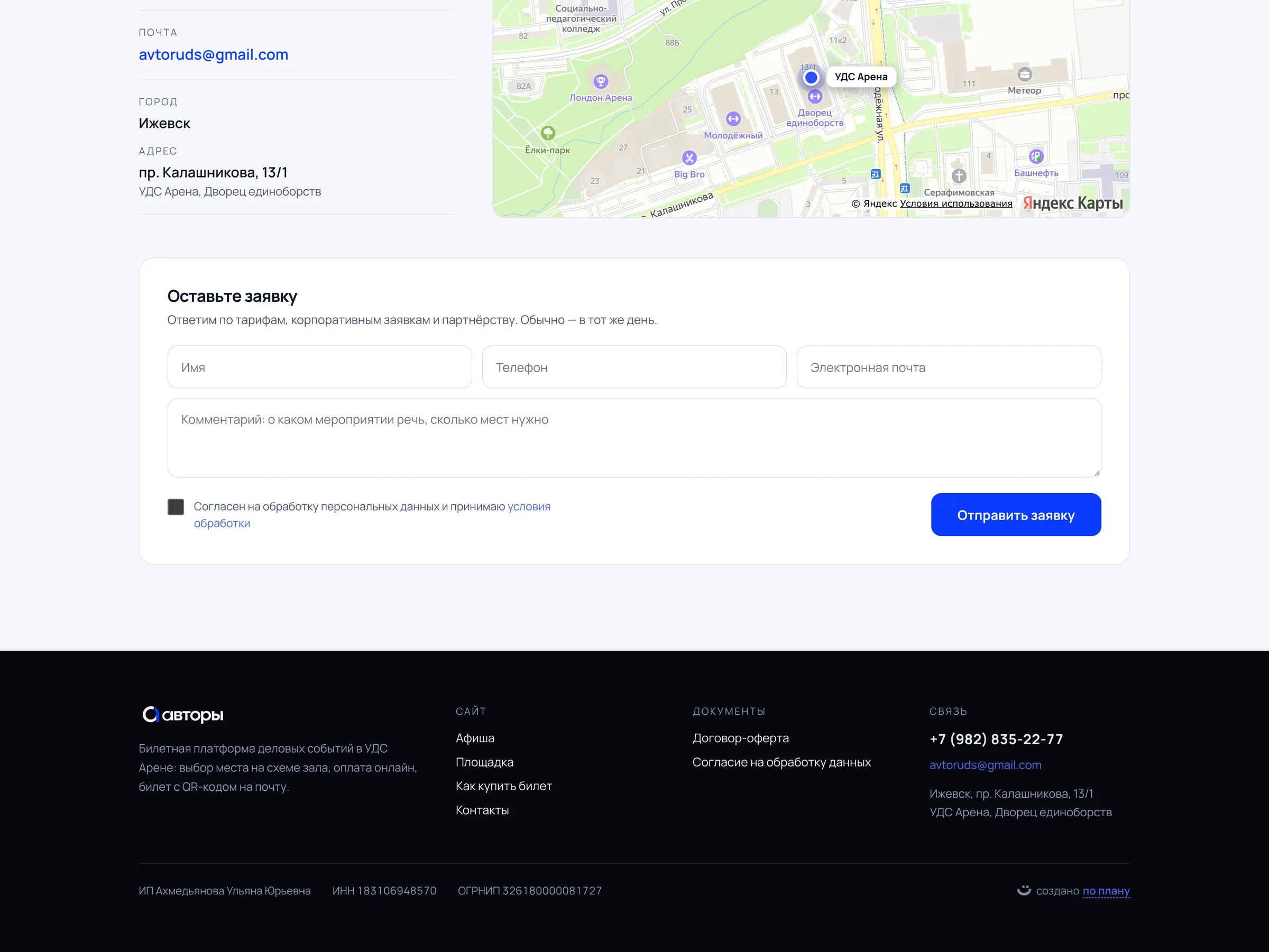This screenshot has width=1269, height=952.
Task: Click the Молодёжный sports icon on map
Action: (x=733, y=119)
